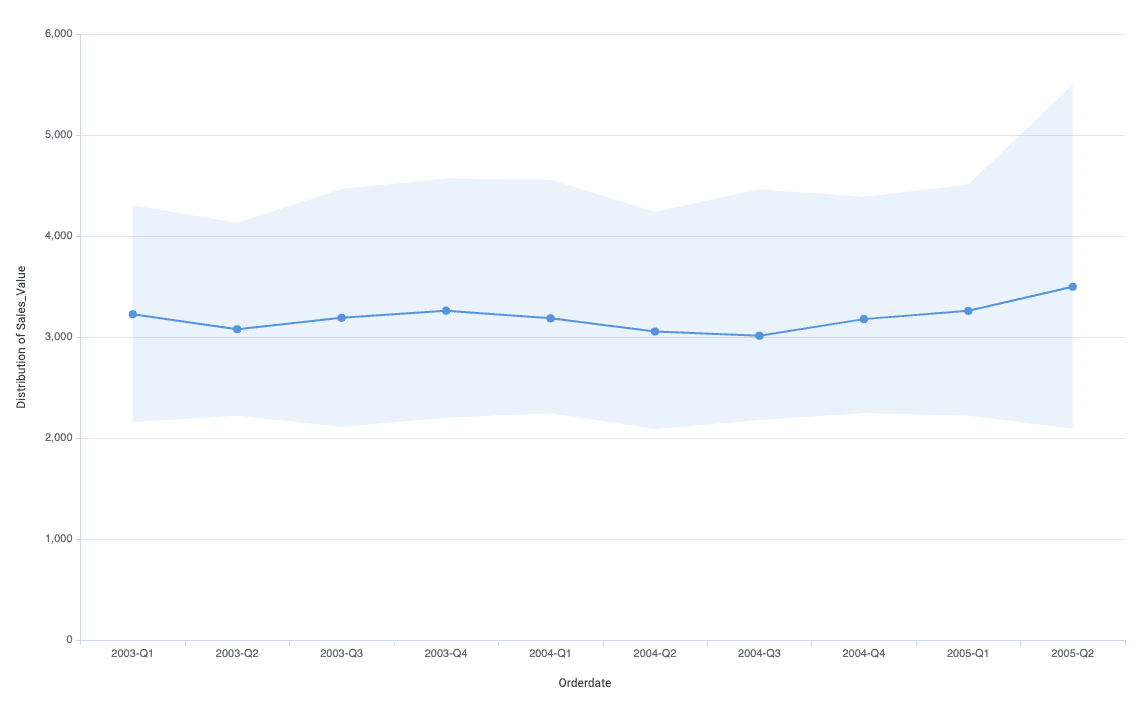1140x704 pixels.
Task: Click the 2003-Q3 line data point
Action: (342, 318)
